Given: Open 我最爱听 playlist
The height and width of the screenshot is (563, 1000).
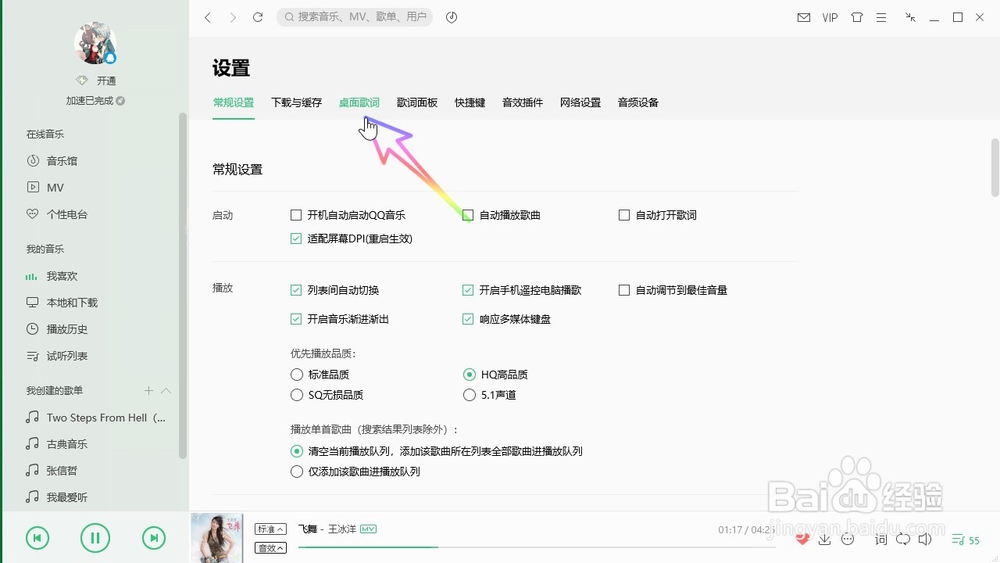Looking at the screenshot, I should [67, 497].
